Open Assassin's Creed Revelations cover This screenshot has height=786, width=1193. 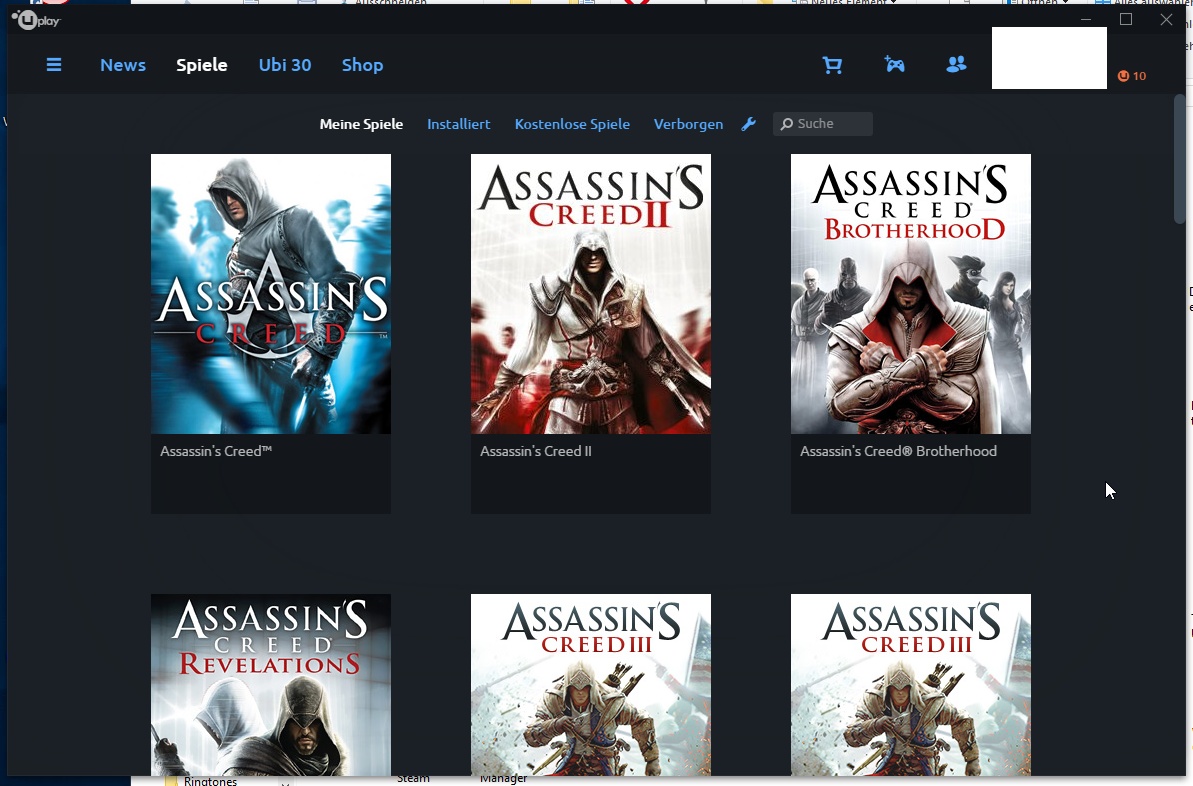point(271,685)
